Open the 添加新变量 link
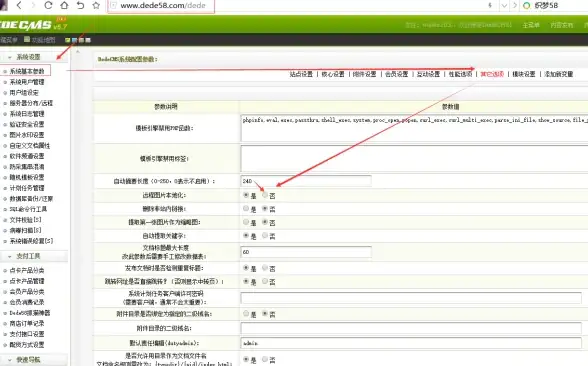 point(559,74)
